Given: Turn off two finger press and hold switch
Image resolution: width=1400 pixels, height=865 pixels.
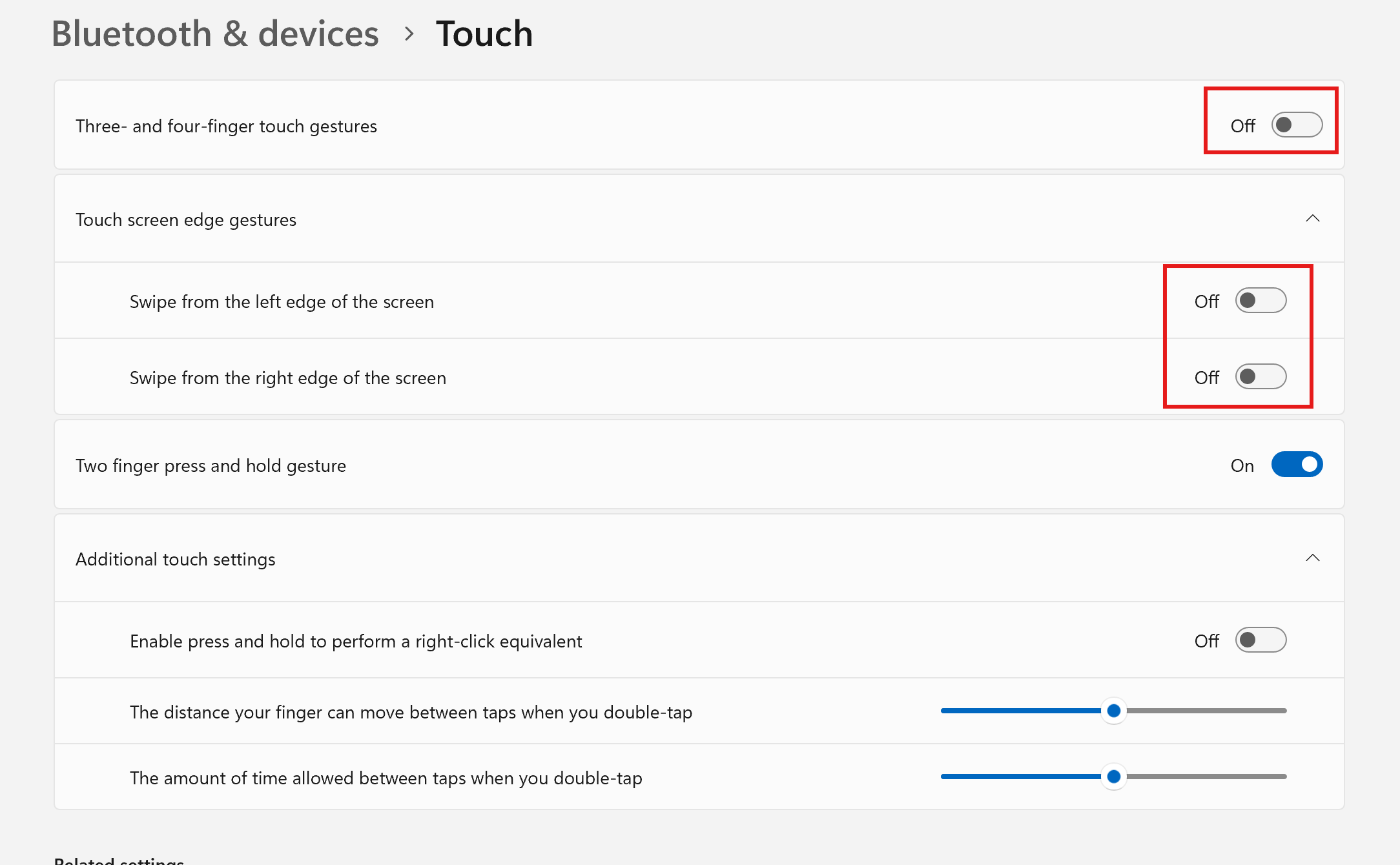Looking at the screenshot, I should tap(1297, 465).
